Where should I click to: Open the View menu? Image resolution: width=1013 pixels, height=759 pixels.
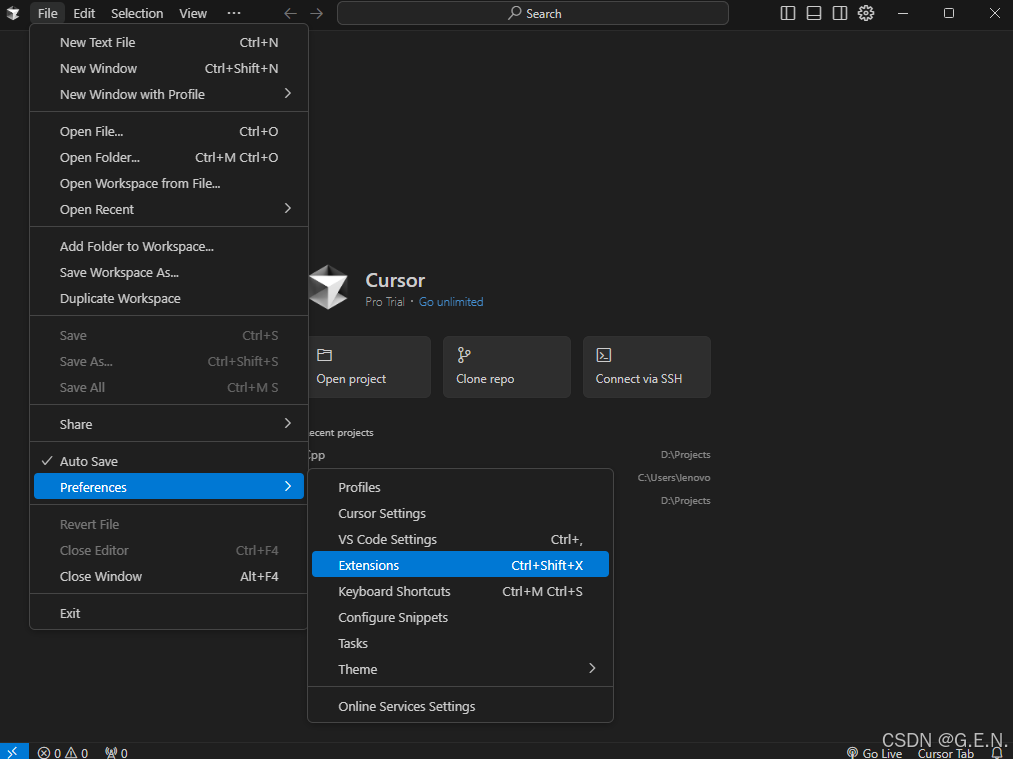[x=193, y=14]
